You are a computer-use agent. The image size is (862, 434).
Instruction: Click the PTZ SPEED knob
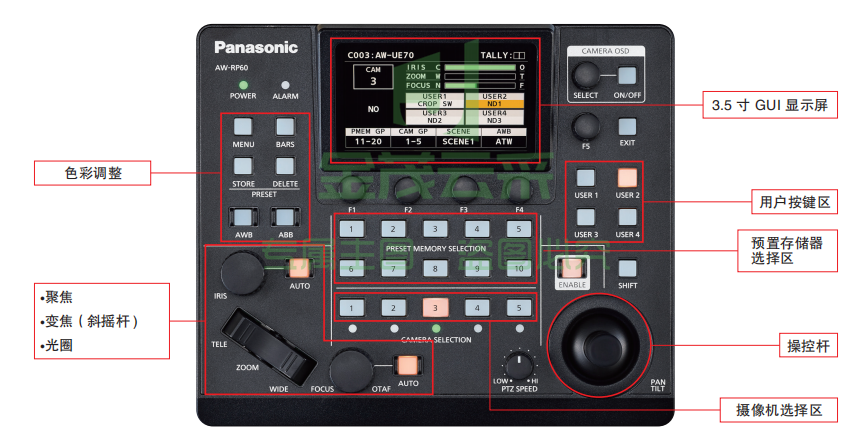coord(518,364)
